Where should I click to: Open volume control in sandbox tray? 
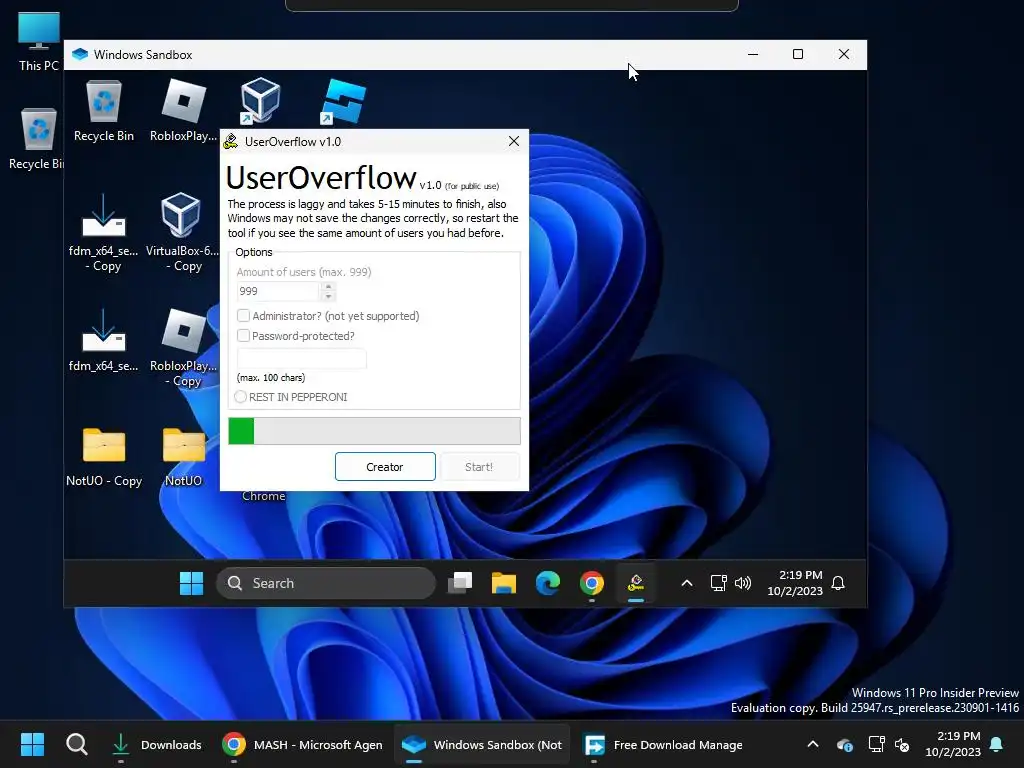[x=743, y=583]
